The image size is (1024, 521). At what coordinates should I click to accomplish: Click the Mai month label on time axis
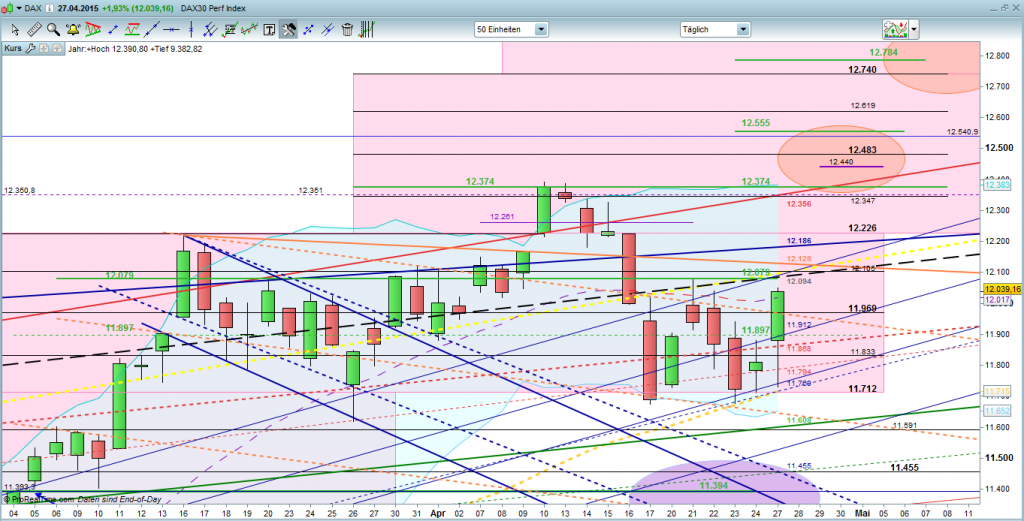[x=862, y=514]
